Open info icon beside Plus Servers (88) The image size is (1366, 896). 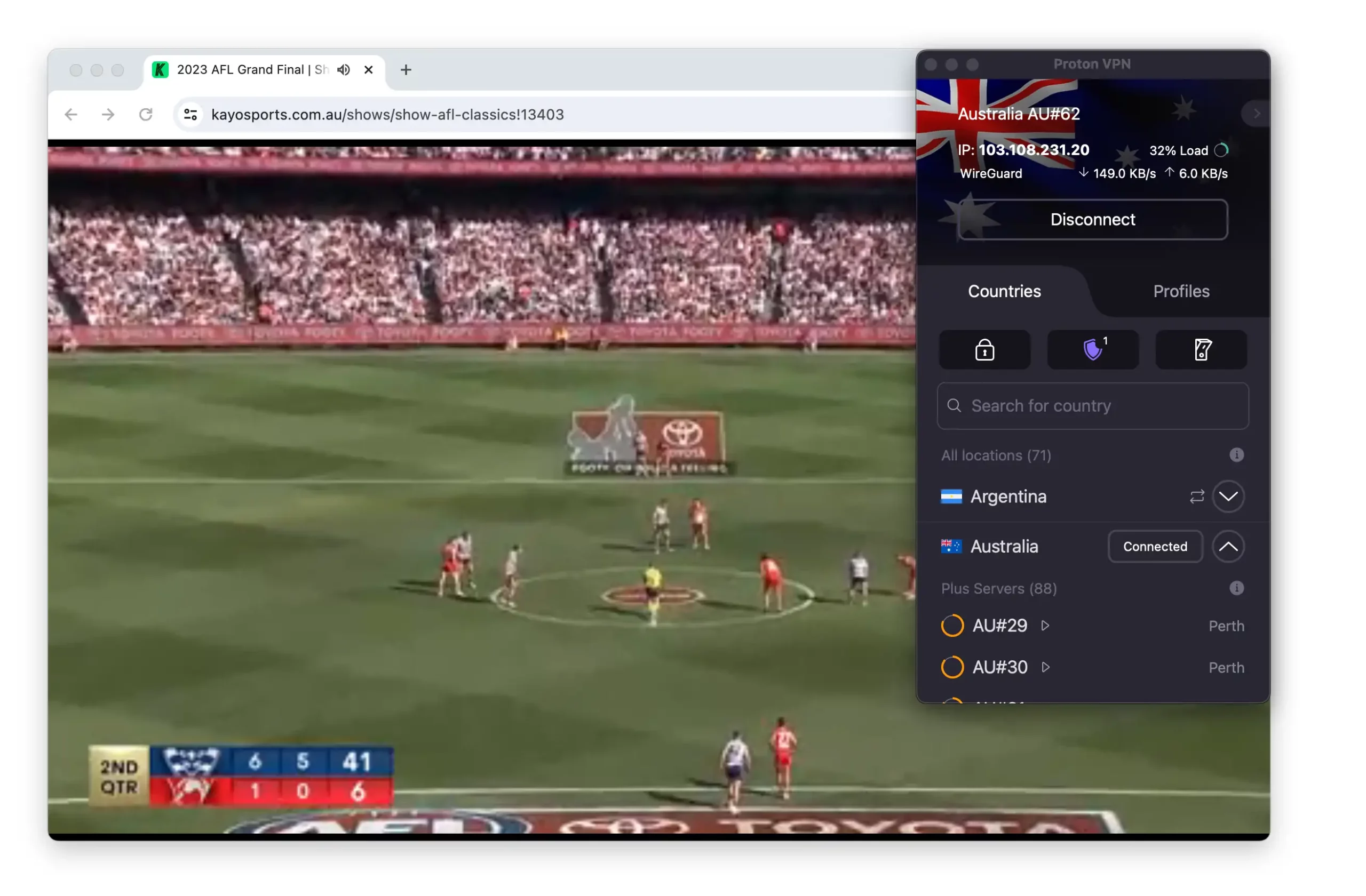click(x=1236, y=588)
